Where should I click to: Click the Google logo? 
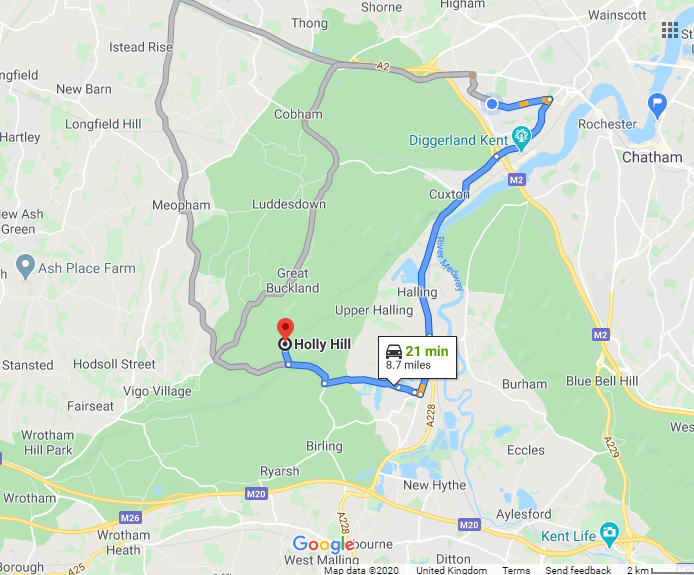pyautogui.click(x=324, y=544)
